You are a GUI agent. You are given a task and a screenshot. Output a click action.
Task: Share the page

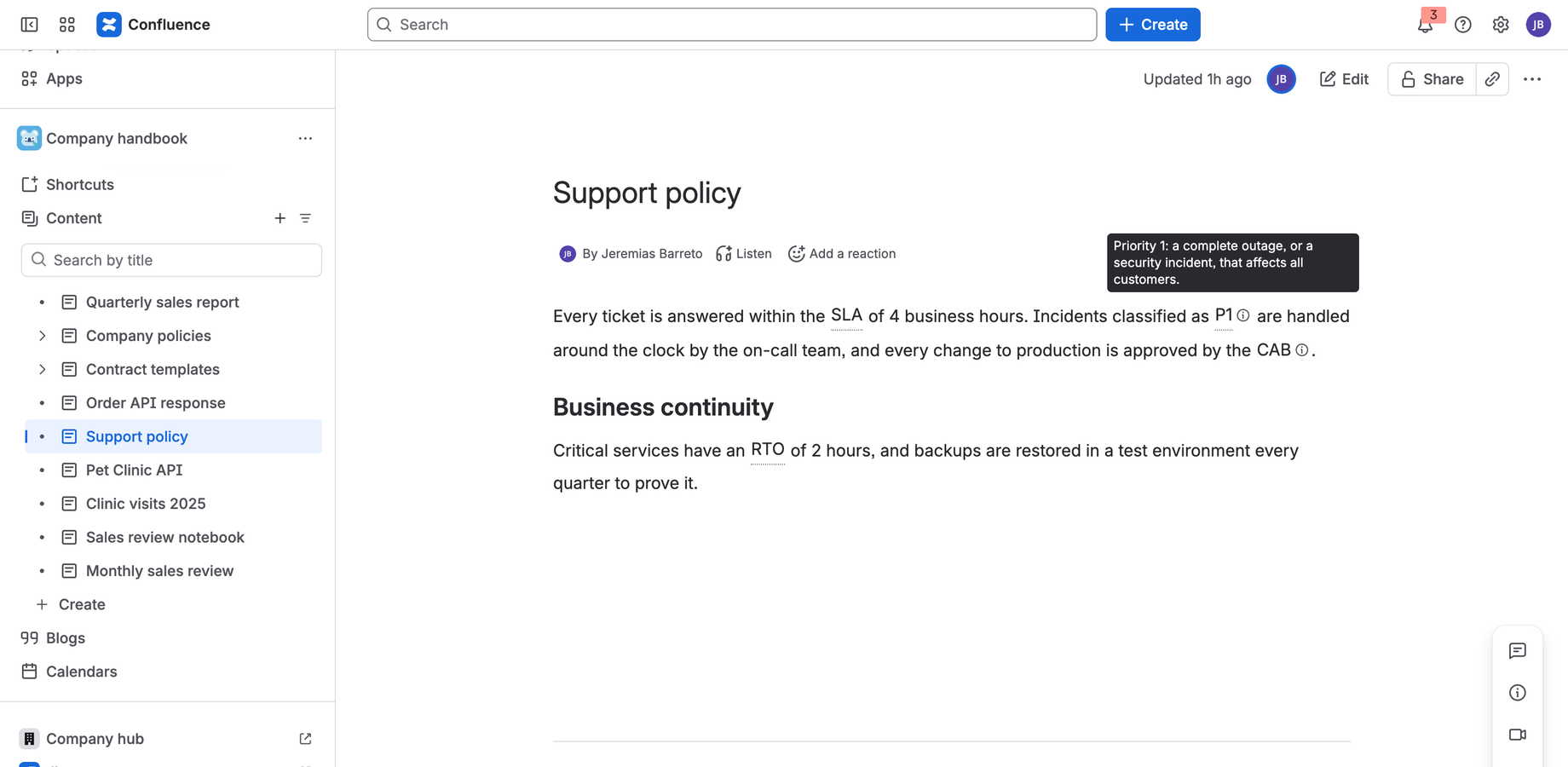coord(1432,79)
